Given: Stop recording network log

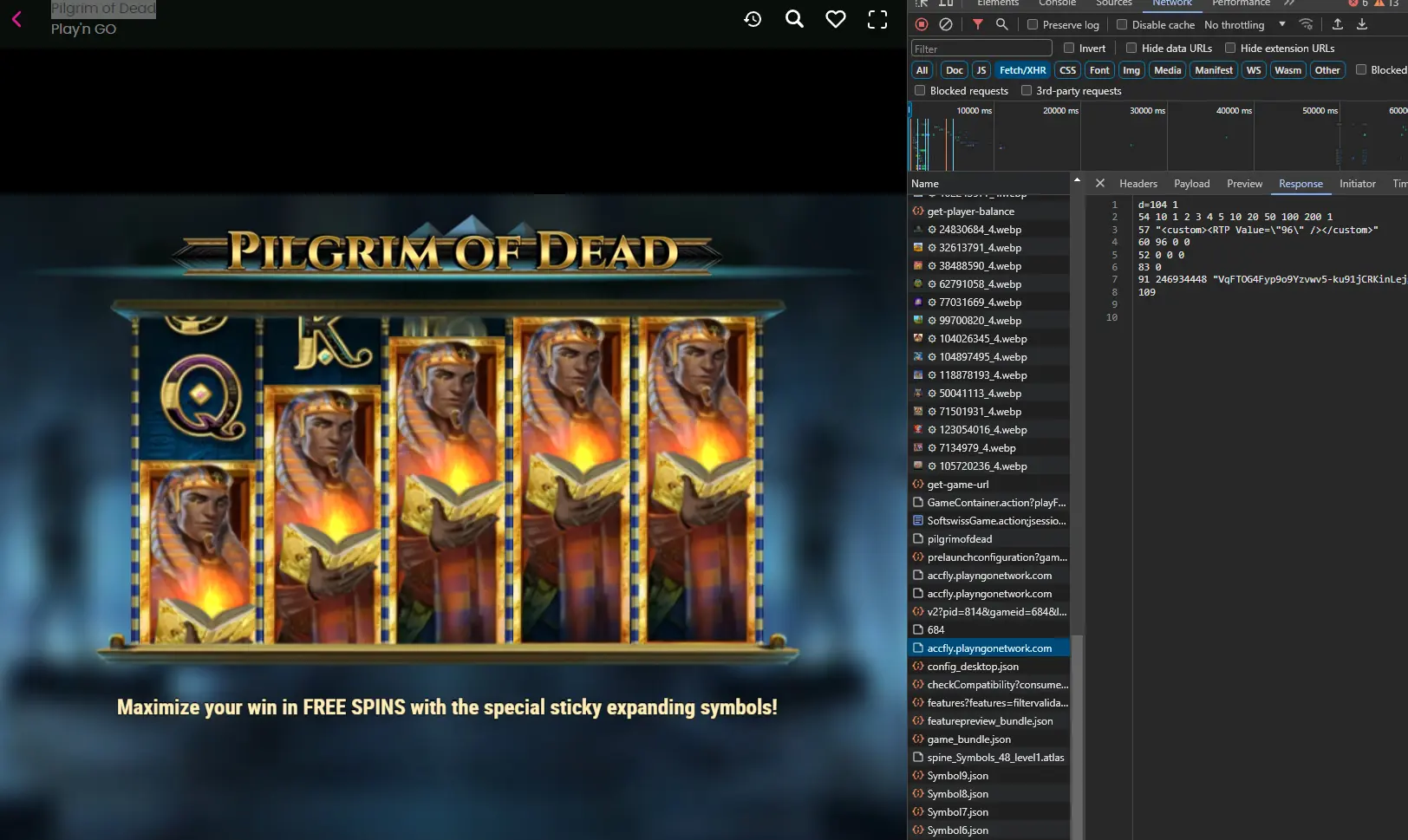Looking at the screenshot, I should pyautogui.click(x=922, y=25).
